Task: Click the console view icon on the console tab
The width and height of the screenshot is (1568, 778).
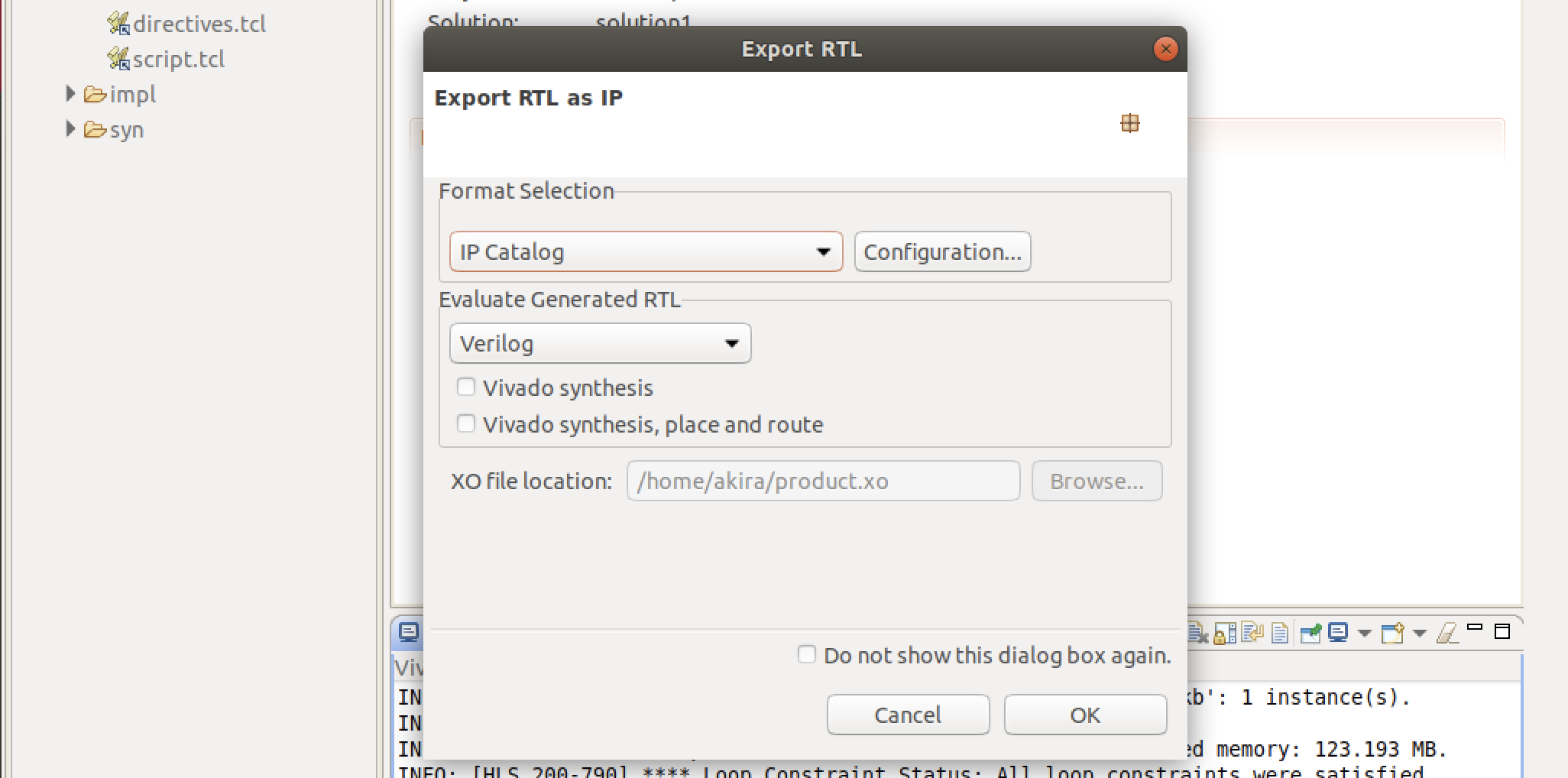Action: tap(407, 632)
